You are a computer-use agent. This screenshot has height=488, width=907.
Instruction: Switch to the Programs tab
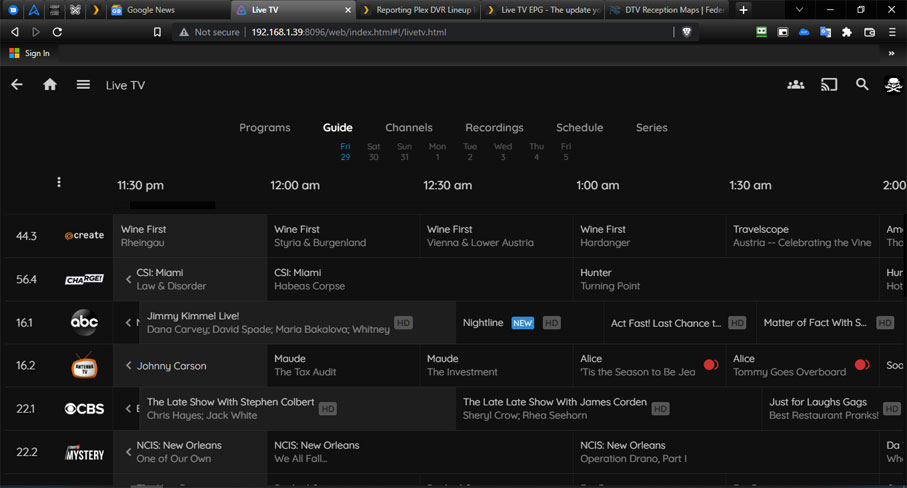(x=265, y=128)
